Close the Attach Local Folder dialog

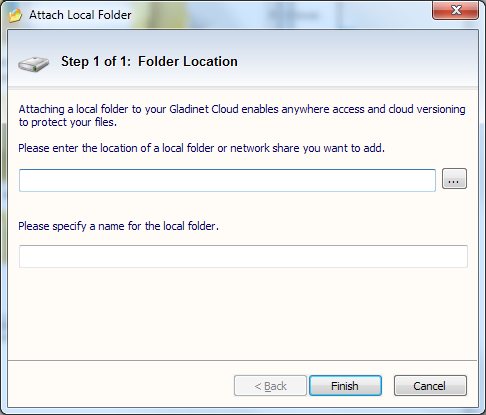coord(456,10)
